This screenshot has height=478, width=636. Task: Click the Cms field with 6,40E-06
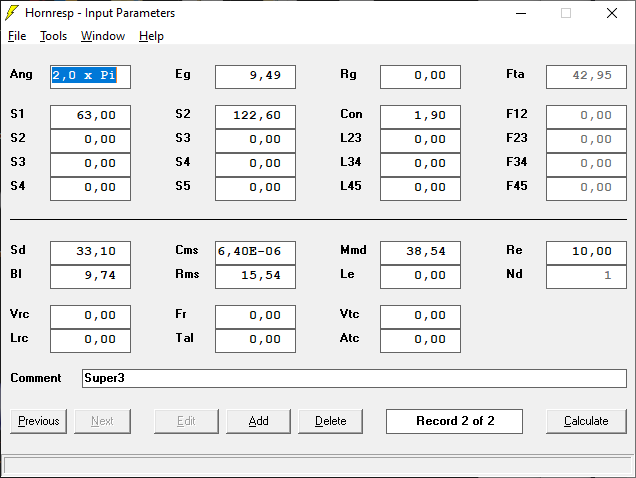(256, 253)
